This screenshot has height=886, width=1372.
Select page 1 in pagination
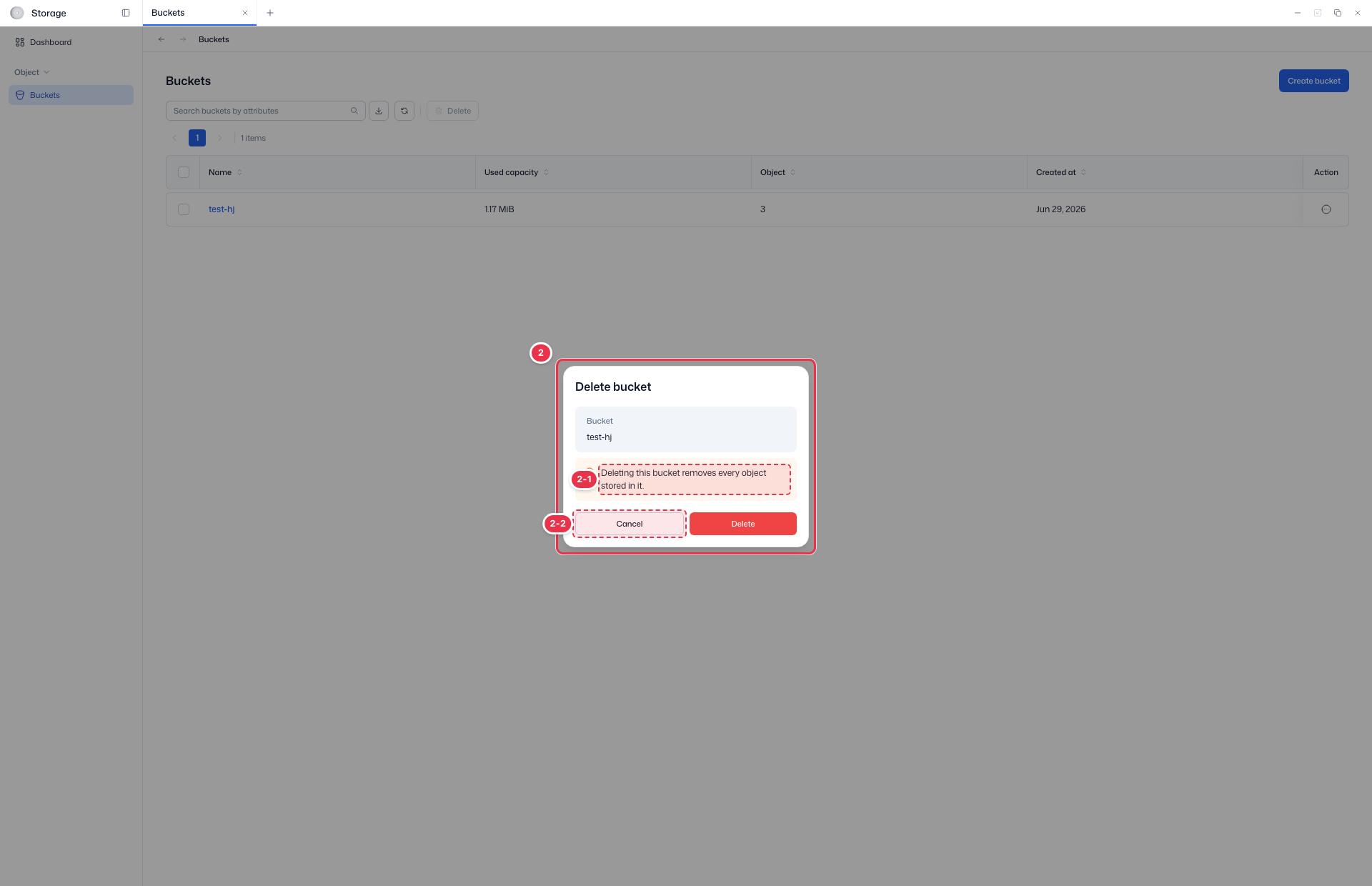pos(197,138)
